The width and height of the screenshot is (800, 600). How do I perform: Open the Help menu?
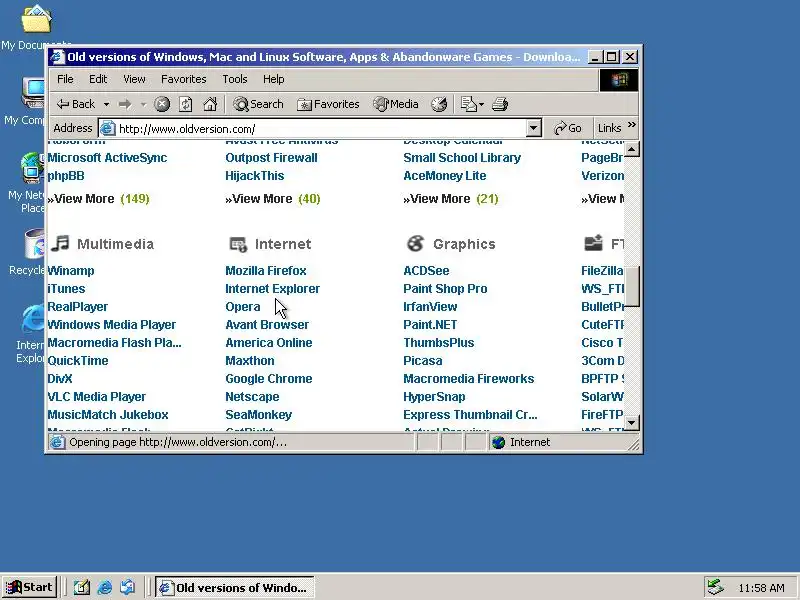click(273, 79)
